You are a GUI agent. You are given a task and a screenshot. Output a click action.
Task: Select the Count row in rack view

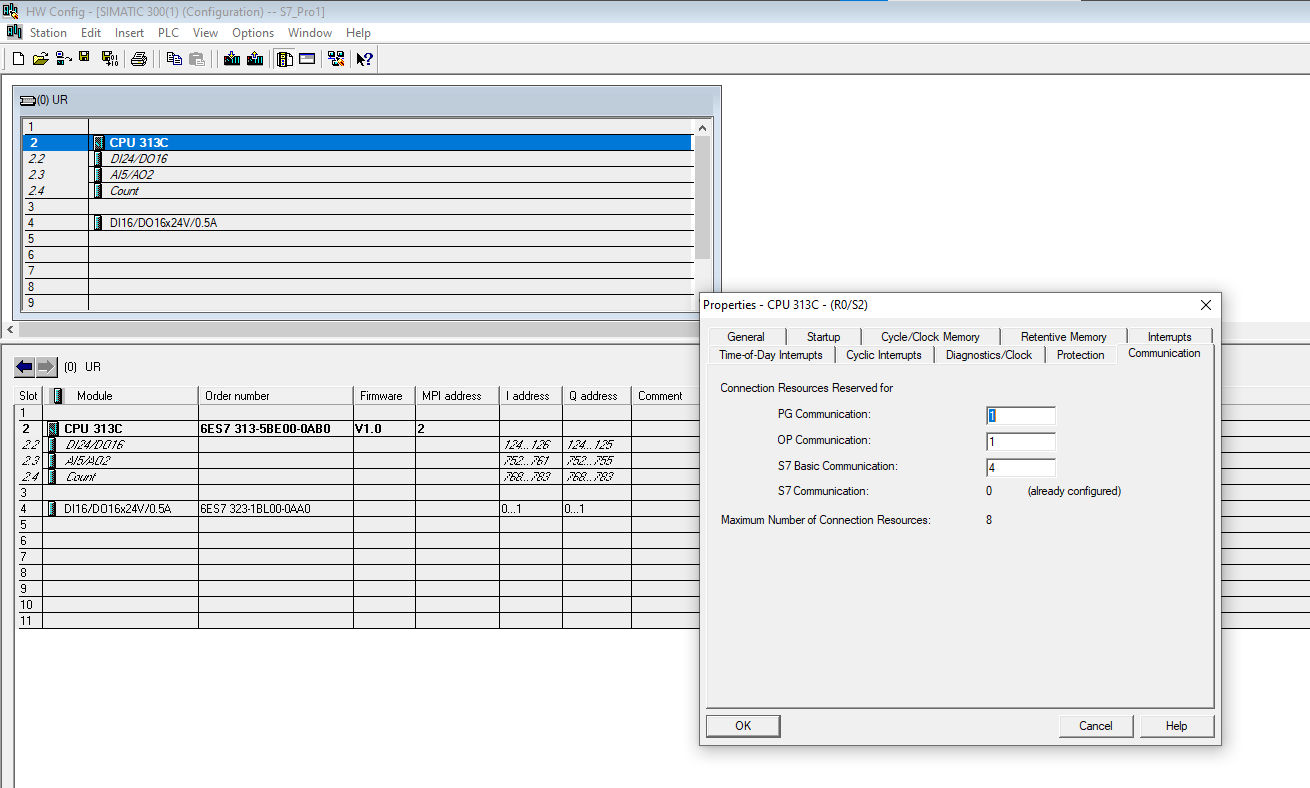(x=358, y=191)
